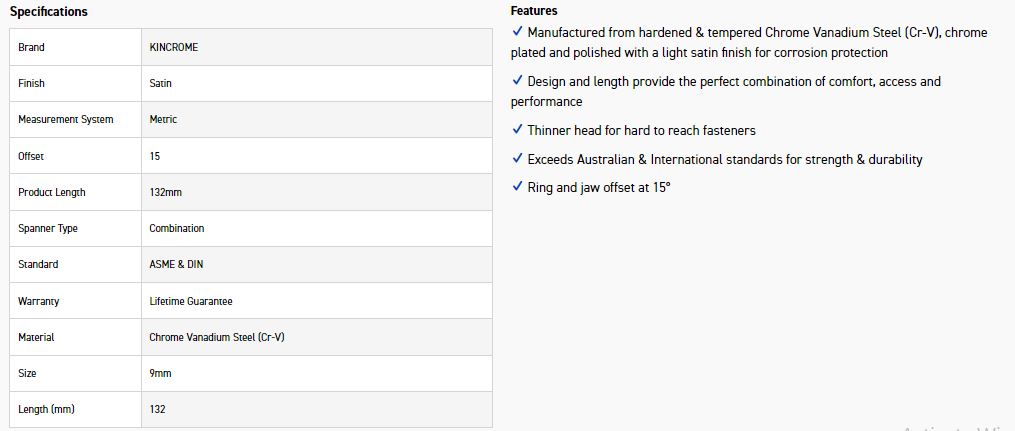Click the checkmark before "Exceeds Australian" feature
Image resolution: width=1015 pixels, height=431 pixels.
pyautogui.click(x=517, y=159)
